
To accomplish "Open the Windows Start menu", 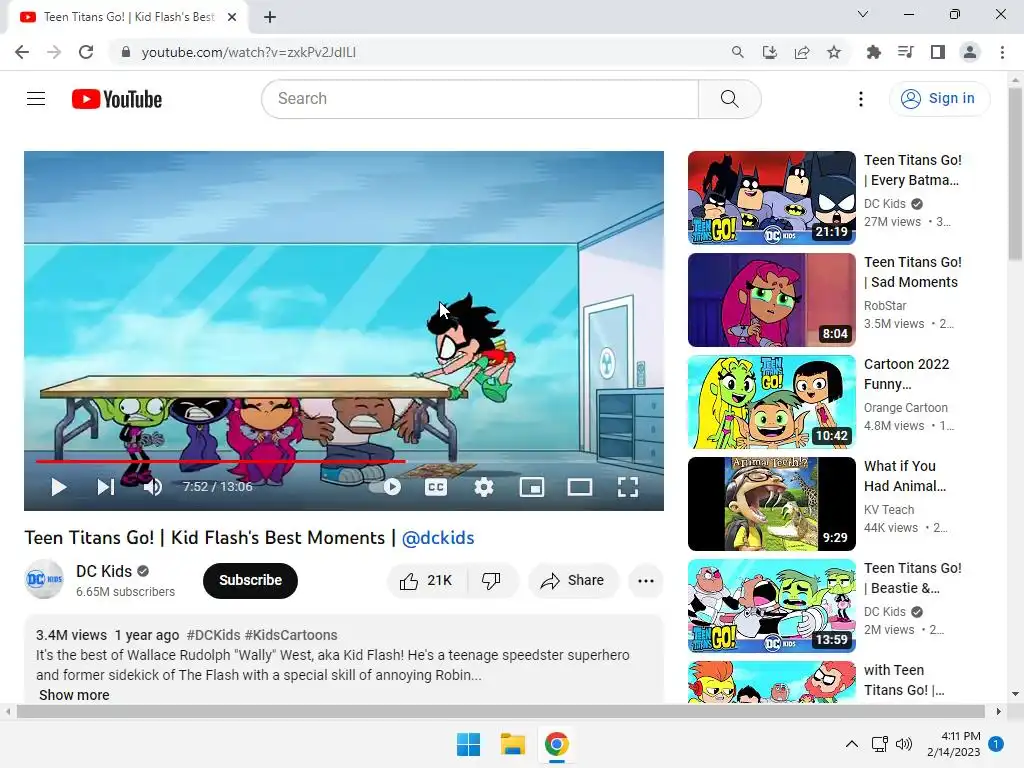I will pos(468,744).
